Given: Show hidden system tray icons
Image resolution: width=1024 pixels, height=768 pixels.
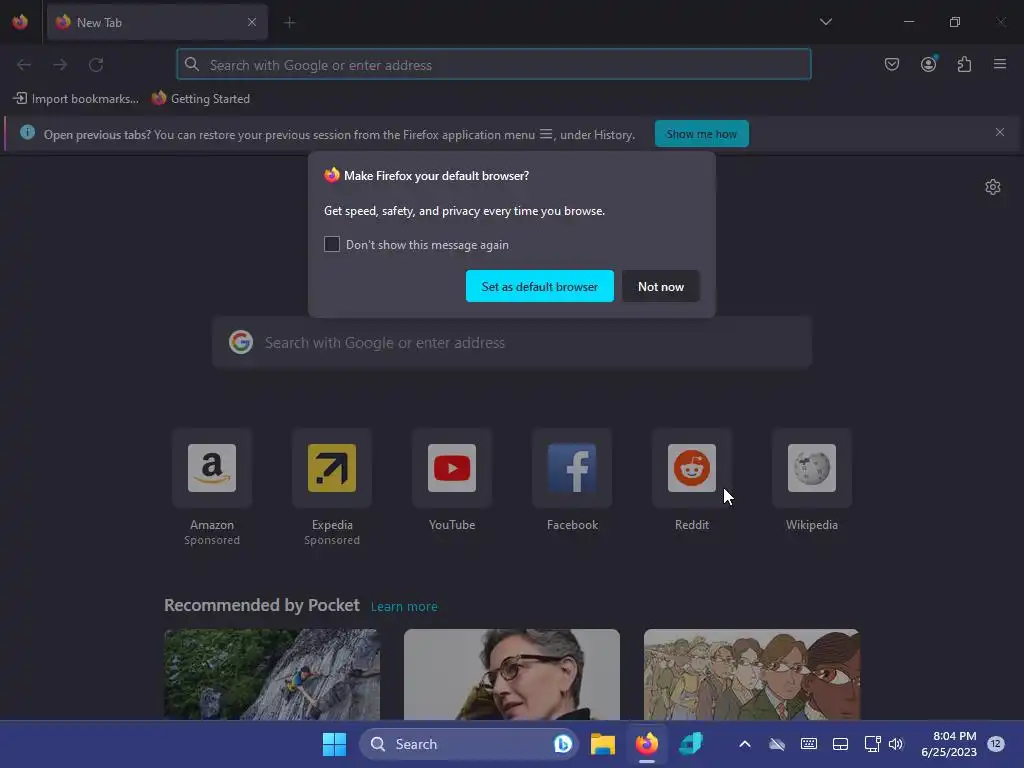Looking at the screenshot, I should (744, 744).
